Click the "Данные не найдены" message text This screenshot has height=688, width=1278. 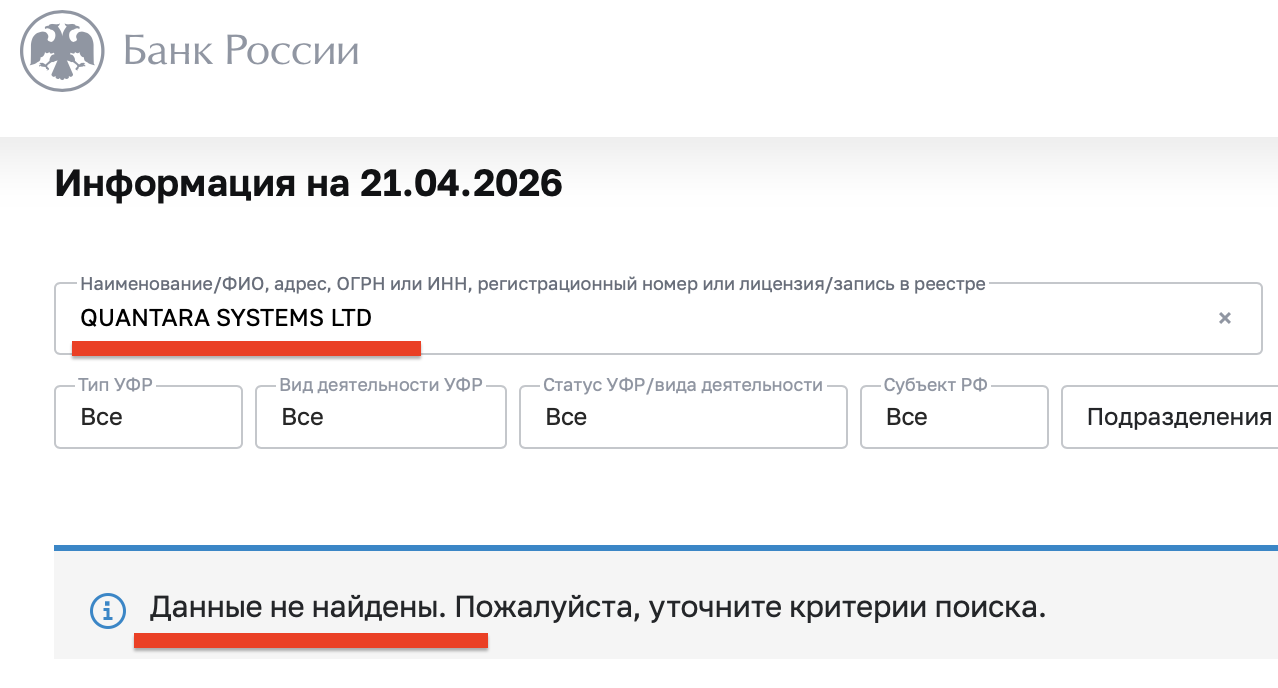[x=298, y=608]
